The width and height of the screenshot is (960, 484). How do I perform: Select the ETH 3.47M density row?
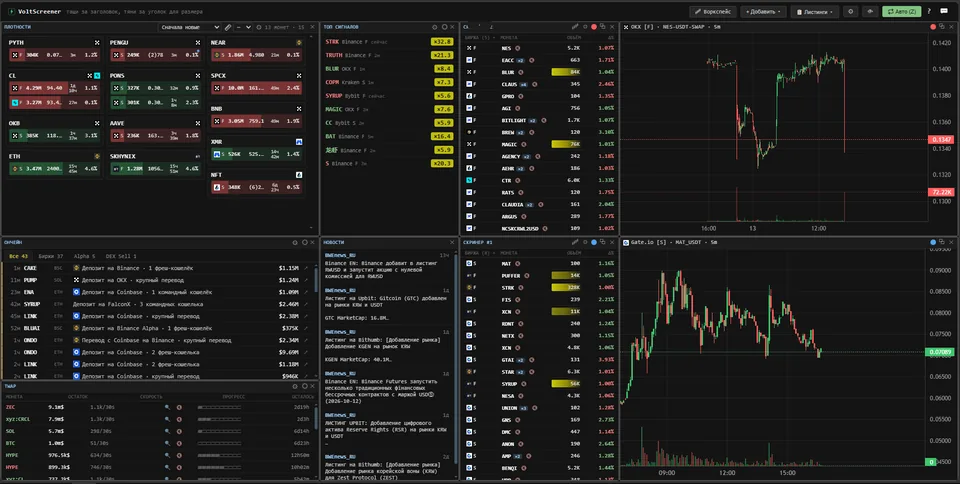pos(54,168)
